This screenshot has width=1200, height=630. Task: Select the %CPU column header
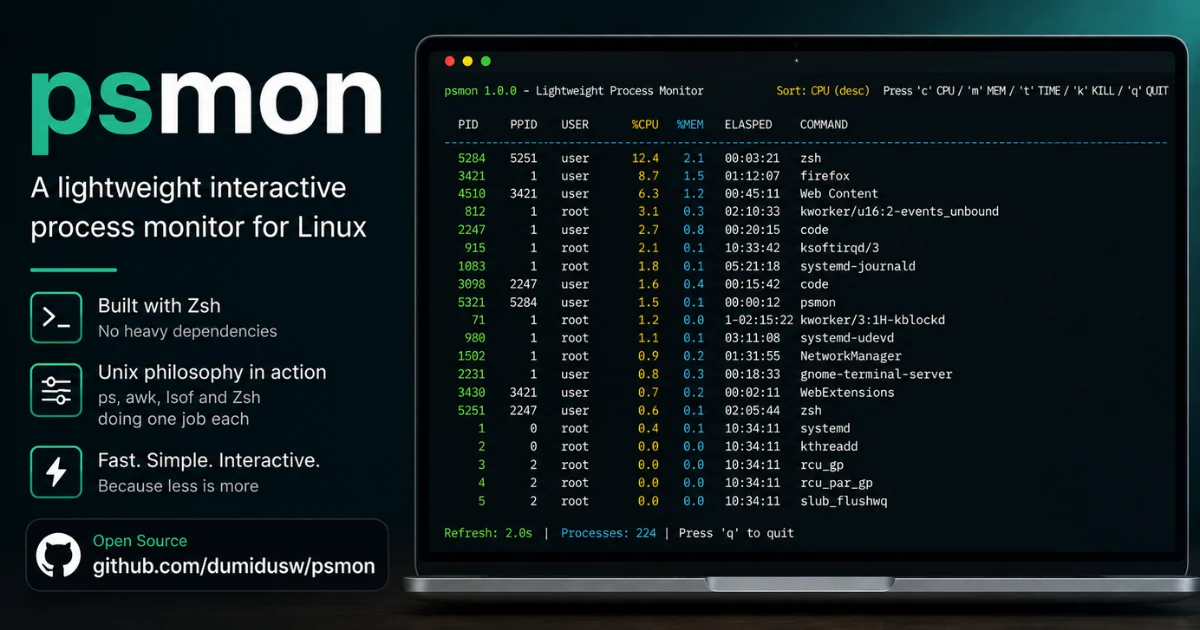[x=645, y=125]
